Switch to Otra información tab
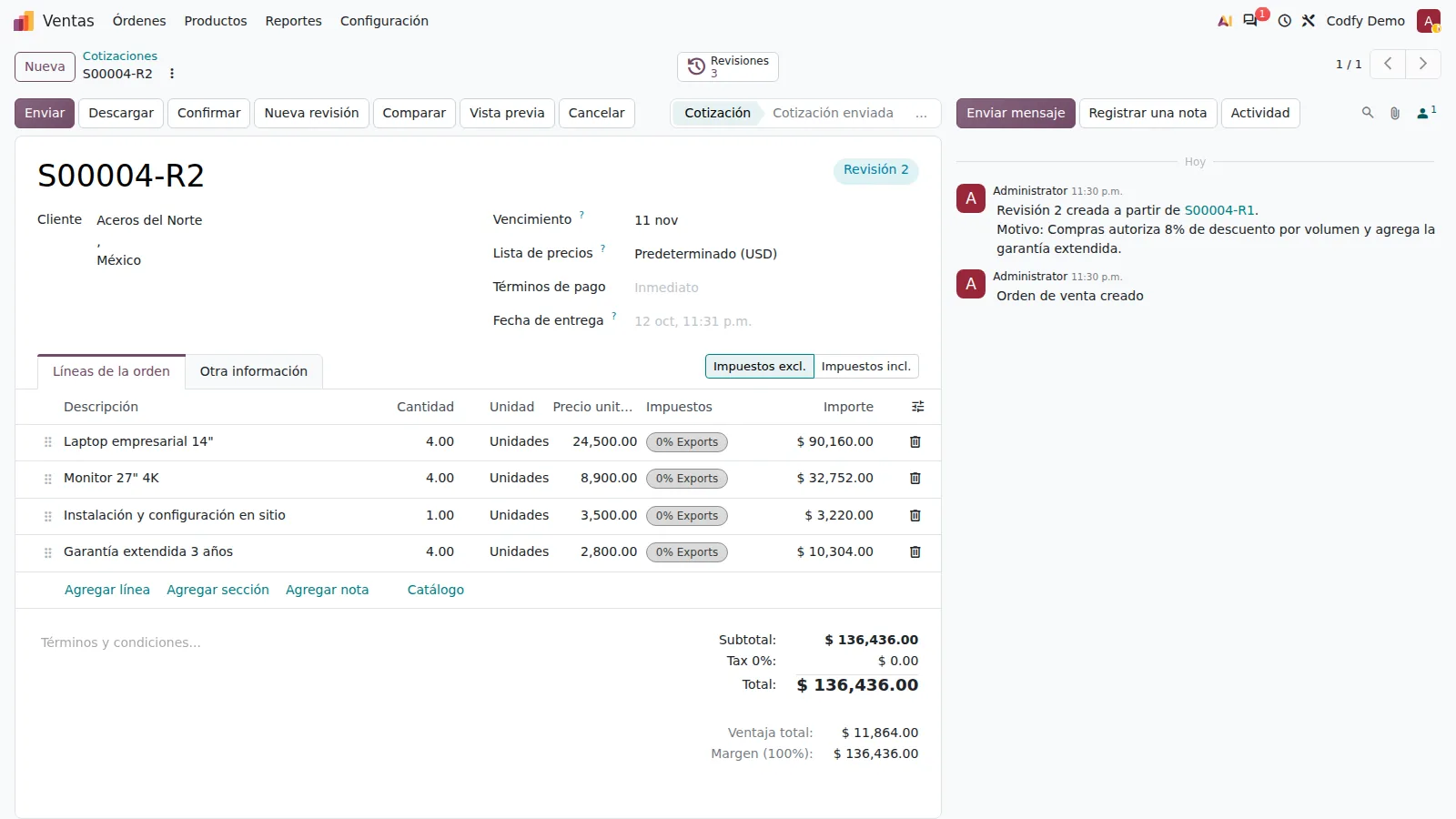 tap(254, 371)
